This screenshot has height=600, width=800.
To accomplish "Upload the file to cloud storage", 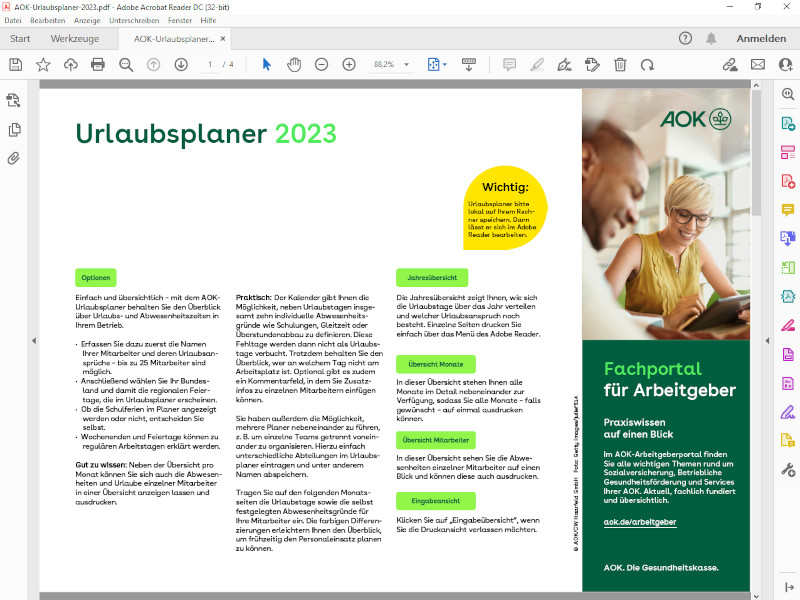I will (x=70, y=65).
